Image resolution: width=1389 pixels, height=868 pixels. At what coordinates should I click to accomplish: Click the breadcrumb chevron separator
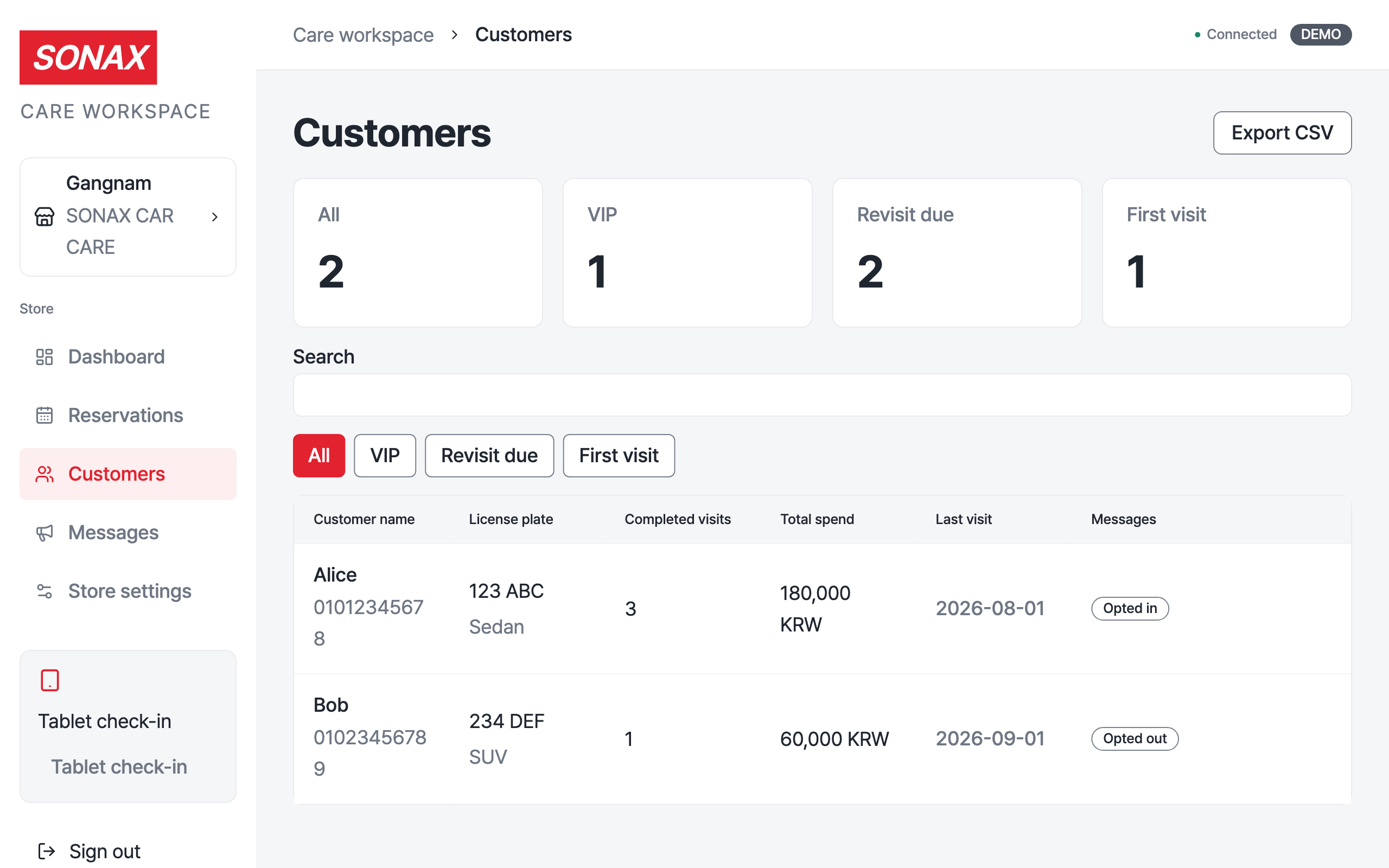(454, 34)
